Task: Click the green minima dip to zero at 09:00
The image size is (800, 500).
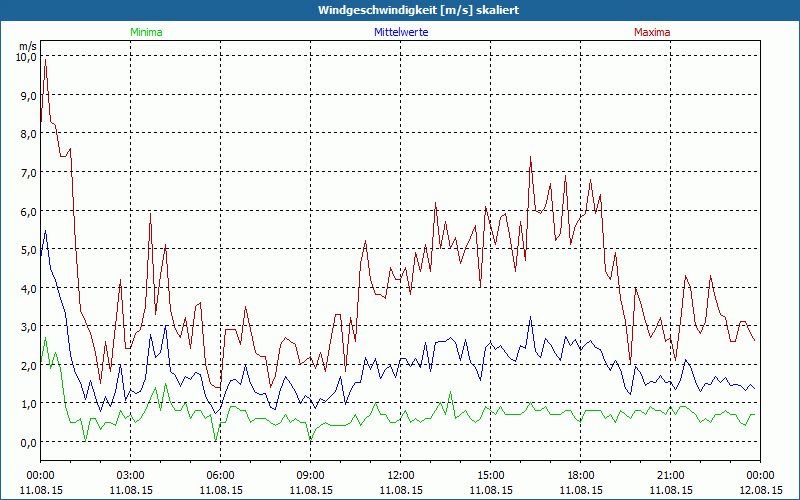Action: [x=310, y=439]
